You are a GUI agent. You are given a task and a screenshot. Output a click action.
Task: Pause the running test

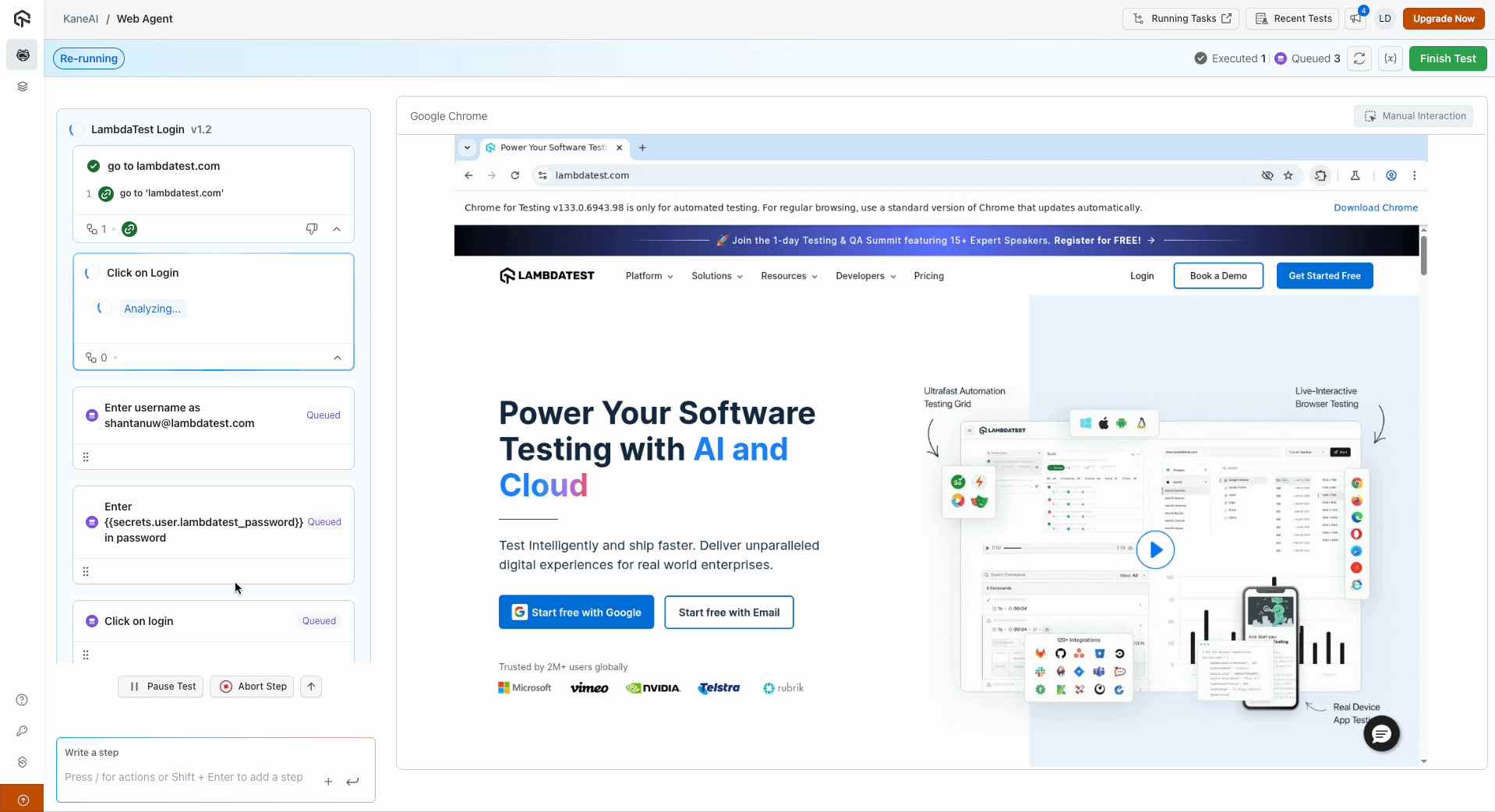coord(161,687)
